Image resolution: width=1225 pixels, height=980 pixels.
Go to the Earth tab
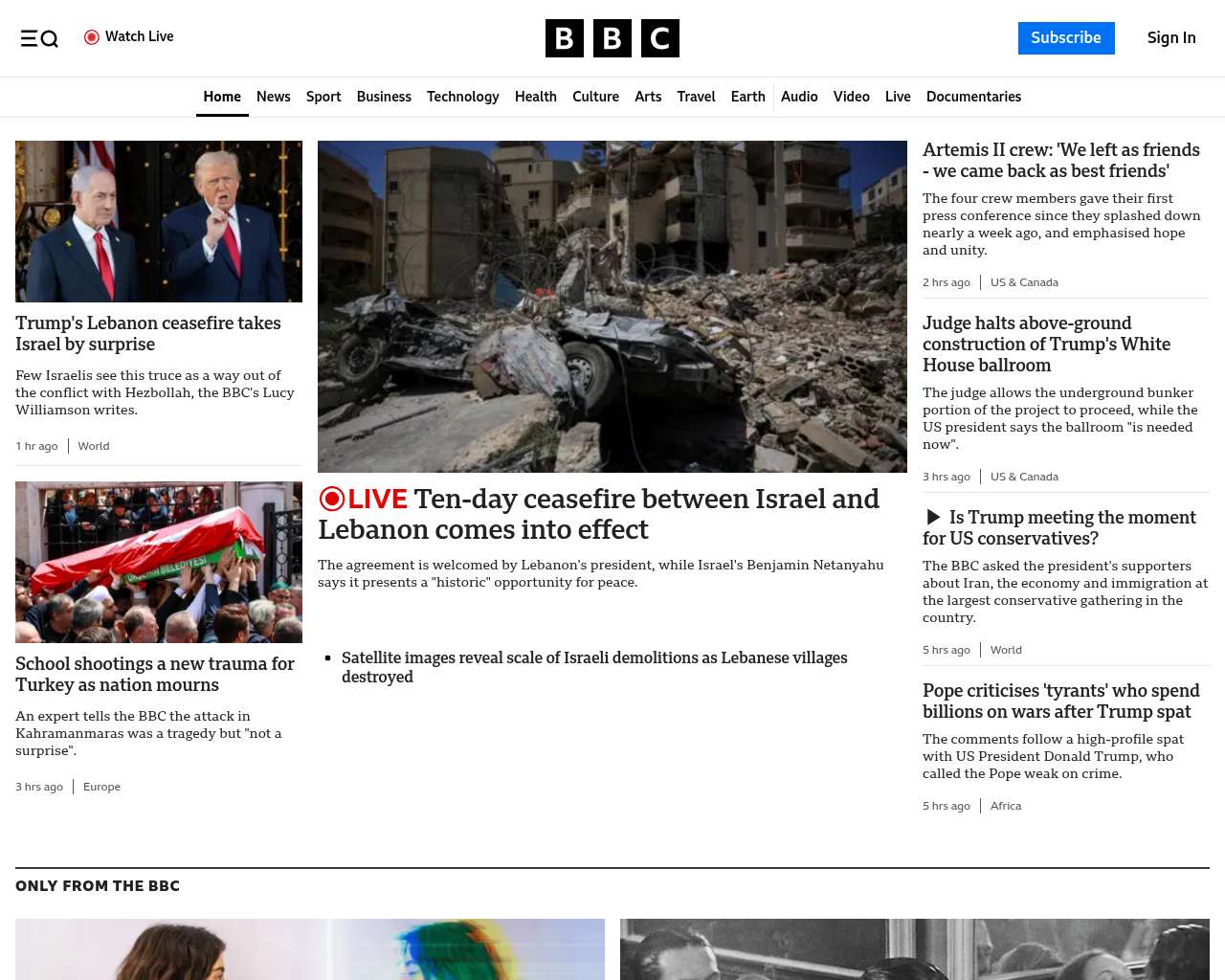coord(747,97)
